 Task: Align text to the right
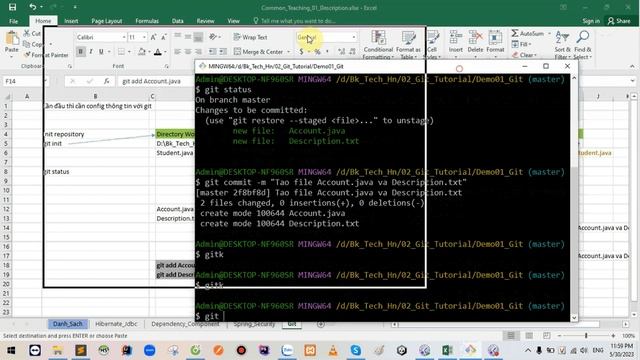pos(198,51)
